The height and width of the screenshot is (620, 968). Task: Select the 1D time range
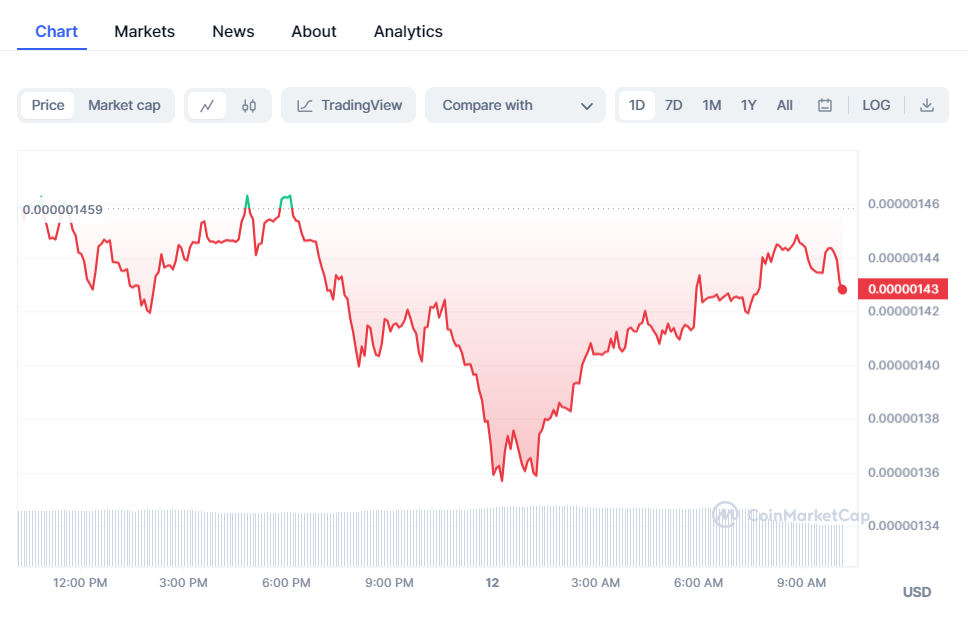point(637,105)
